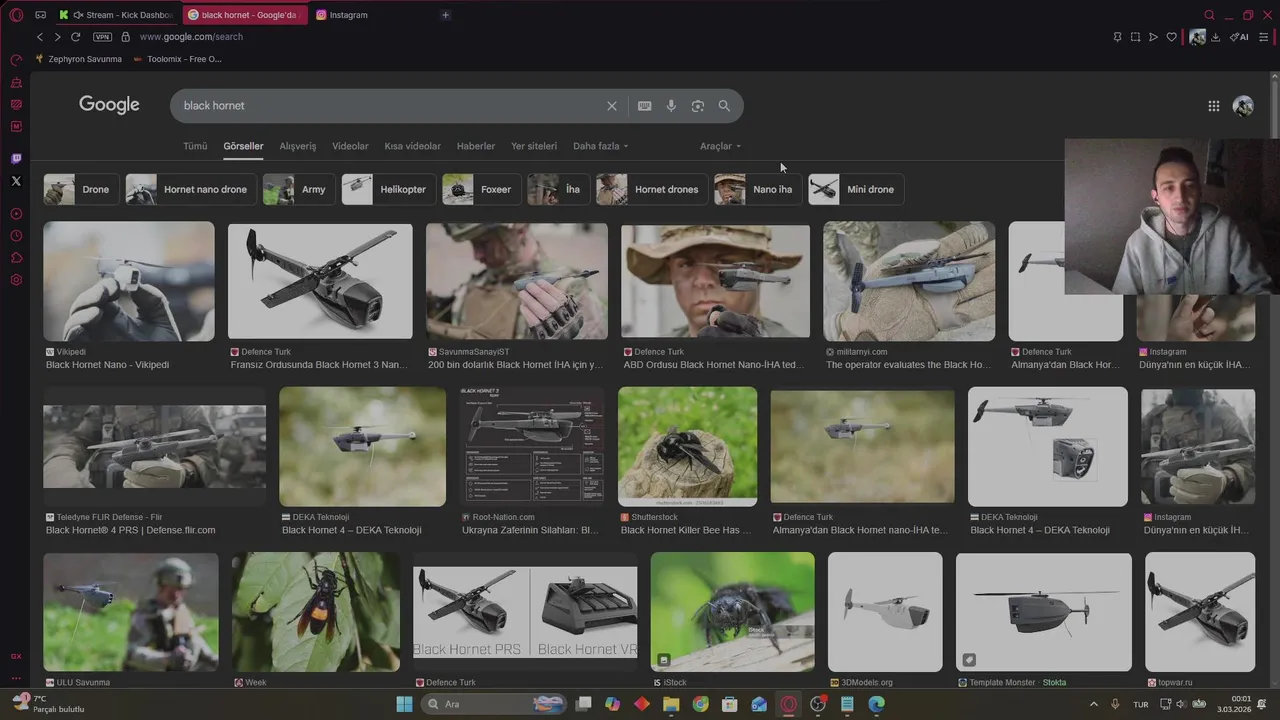Clear the search query with X

tap(612, 106)
